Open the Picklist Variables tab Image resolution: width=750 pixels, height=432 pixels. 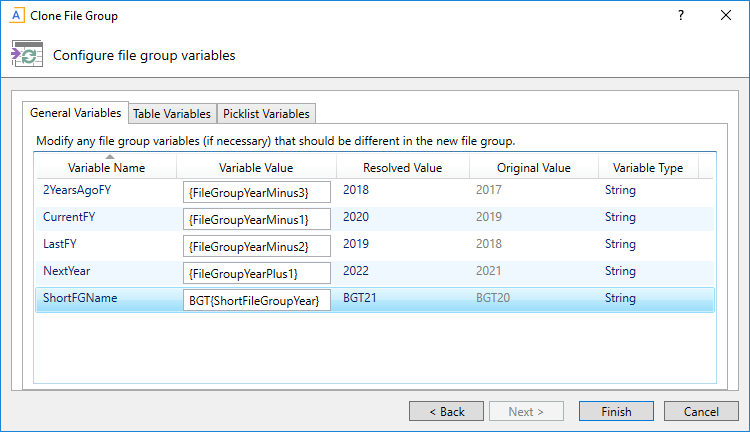[x=267, y=114]
